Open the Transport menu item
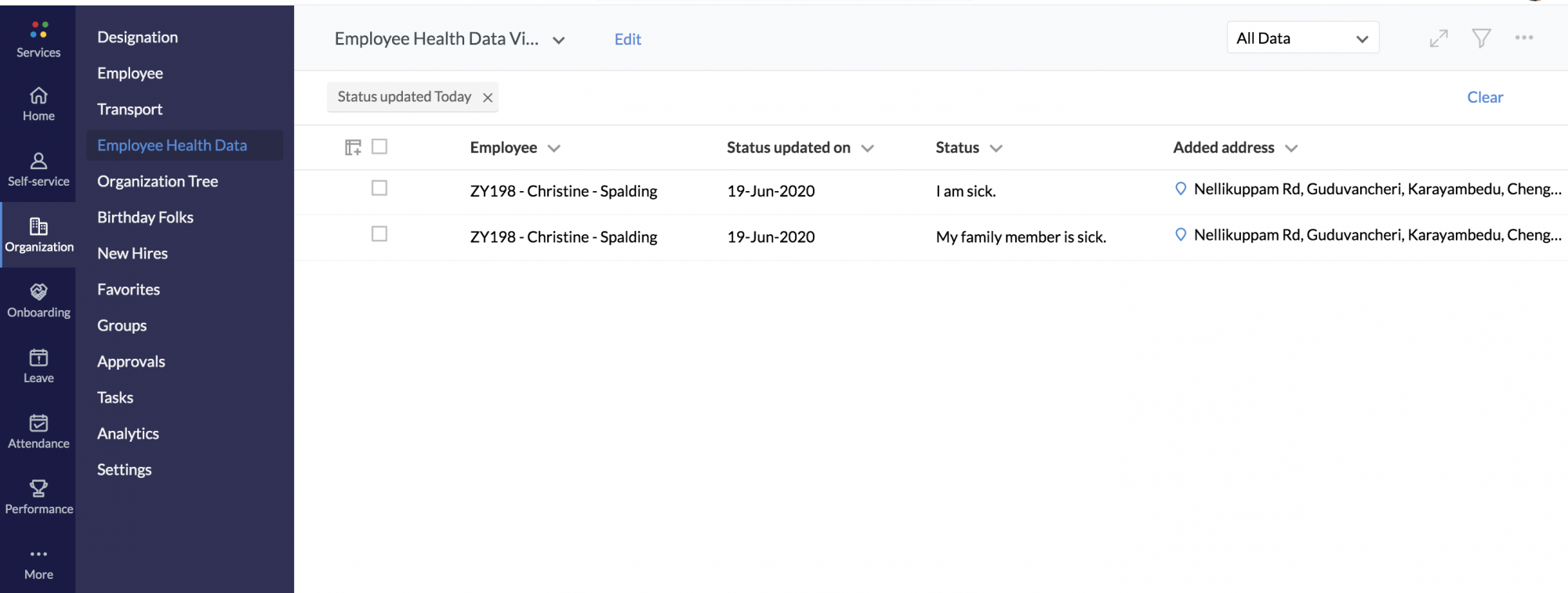1568x593 pixels. pos(129,109)
